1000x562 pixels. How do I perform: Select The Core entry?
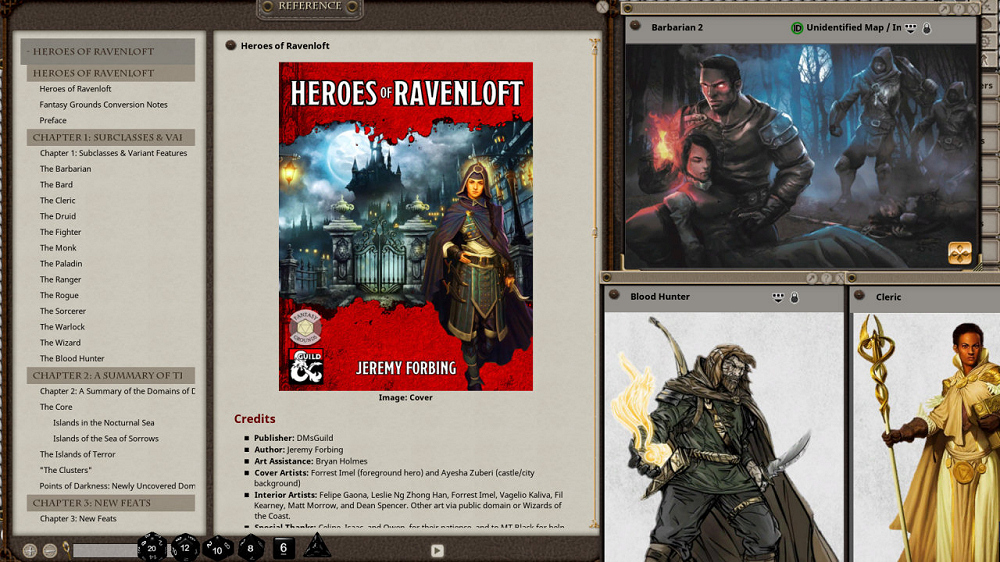(56, 407)
